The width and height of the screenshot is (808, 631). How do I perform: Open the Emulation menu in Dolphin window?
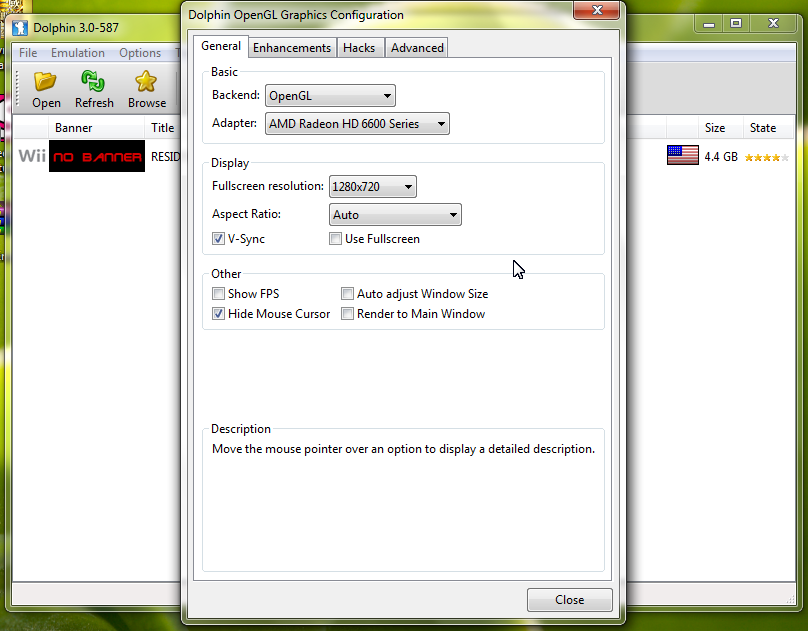point(78,53)
